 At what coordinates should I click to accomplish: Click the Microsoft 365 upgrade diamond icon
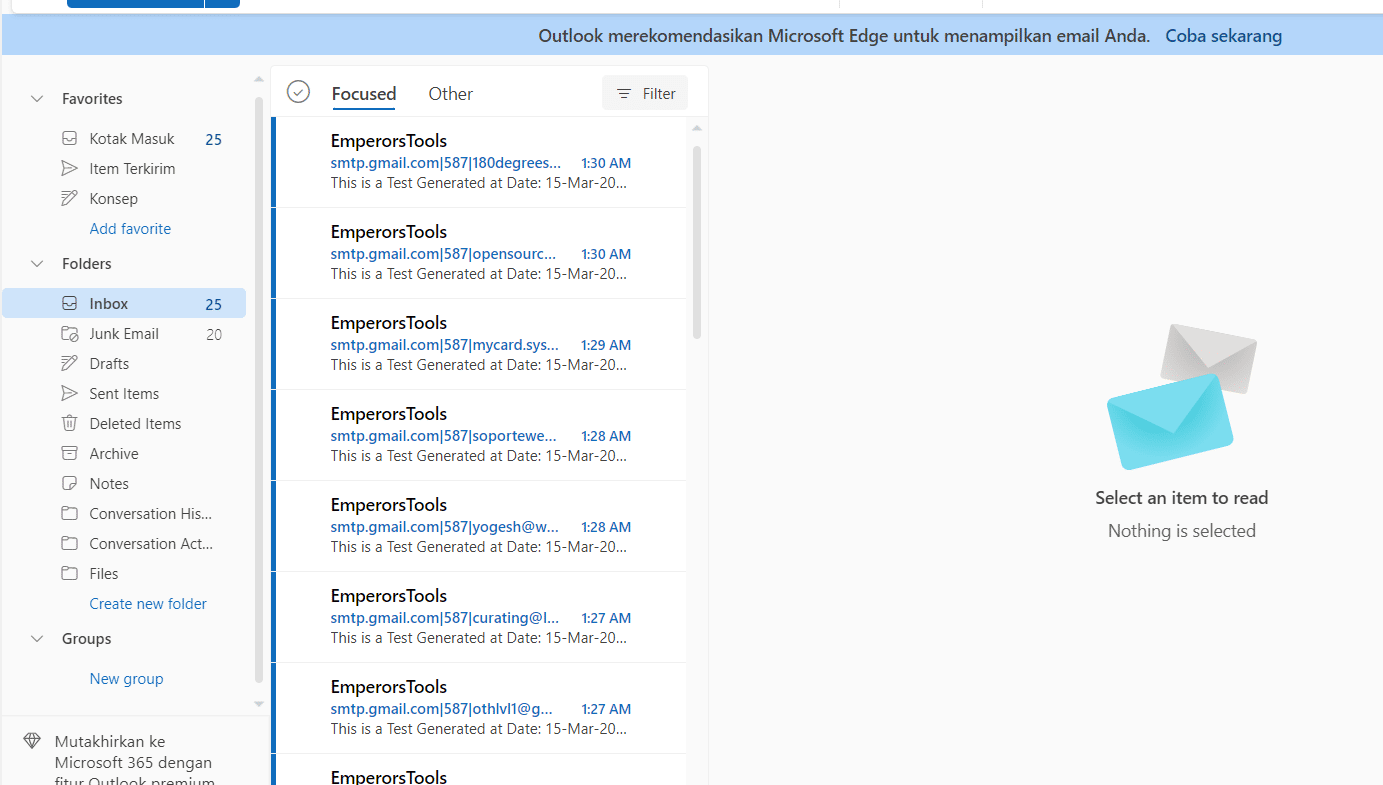click(x=32, y=741)
